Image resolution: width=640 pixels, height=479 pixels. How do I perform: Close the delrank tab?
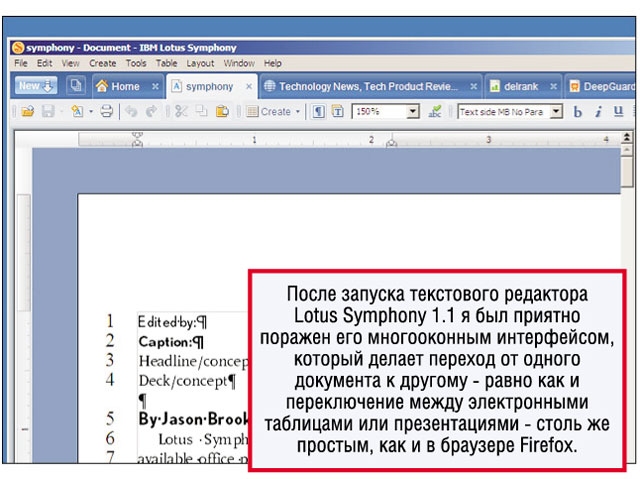click(x=553, y=86)
